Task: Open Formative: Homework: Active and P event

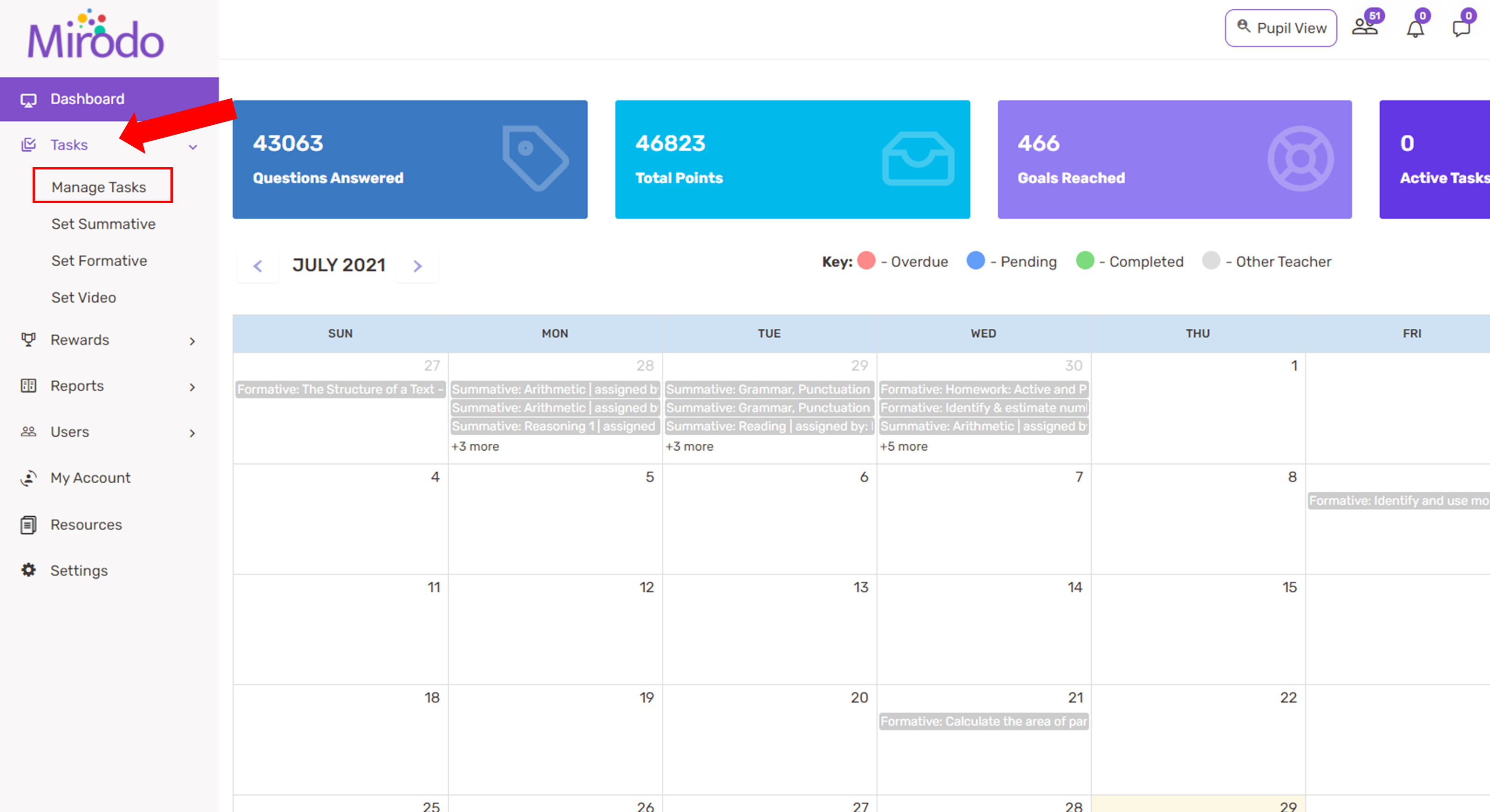Action: click(984, 389)
